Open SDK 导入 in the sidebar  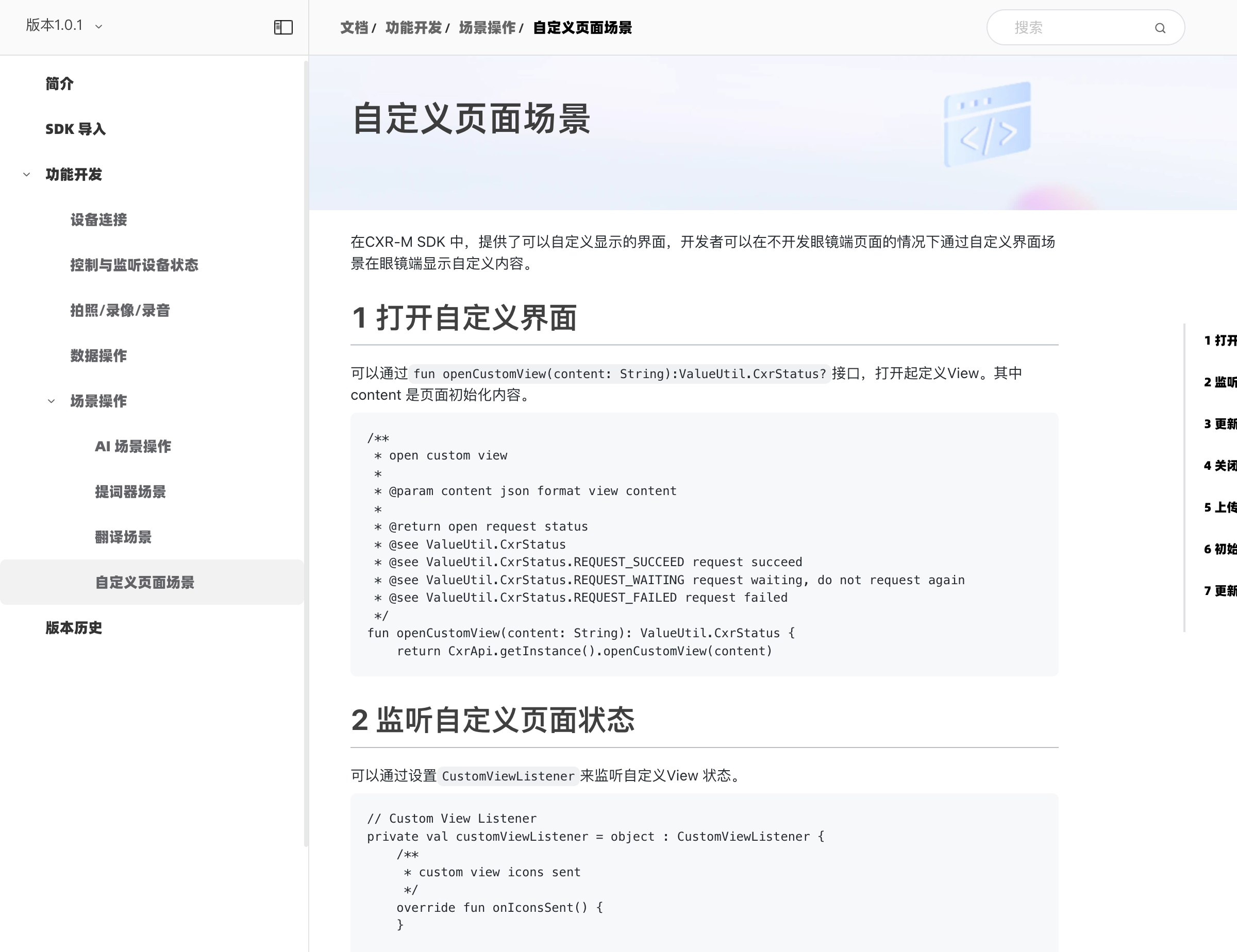[75, 129]
